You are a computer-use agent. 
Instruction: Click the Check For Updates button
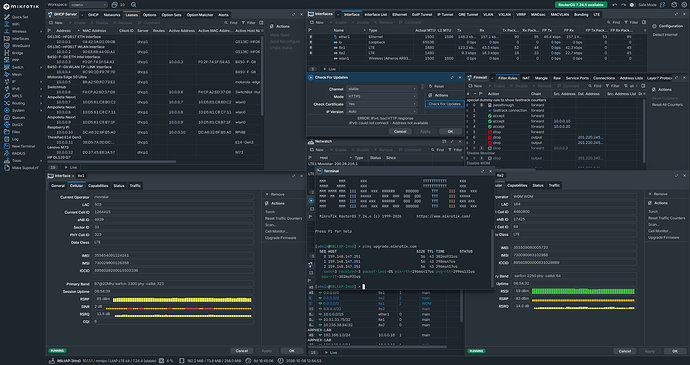tap(444, 104)
